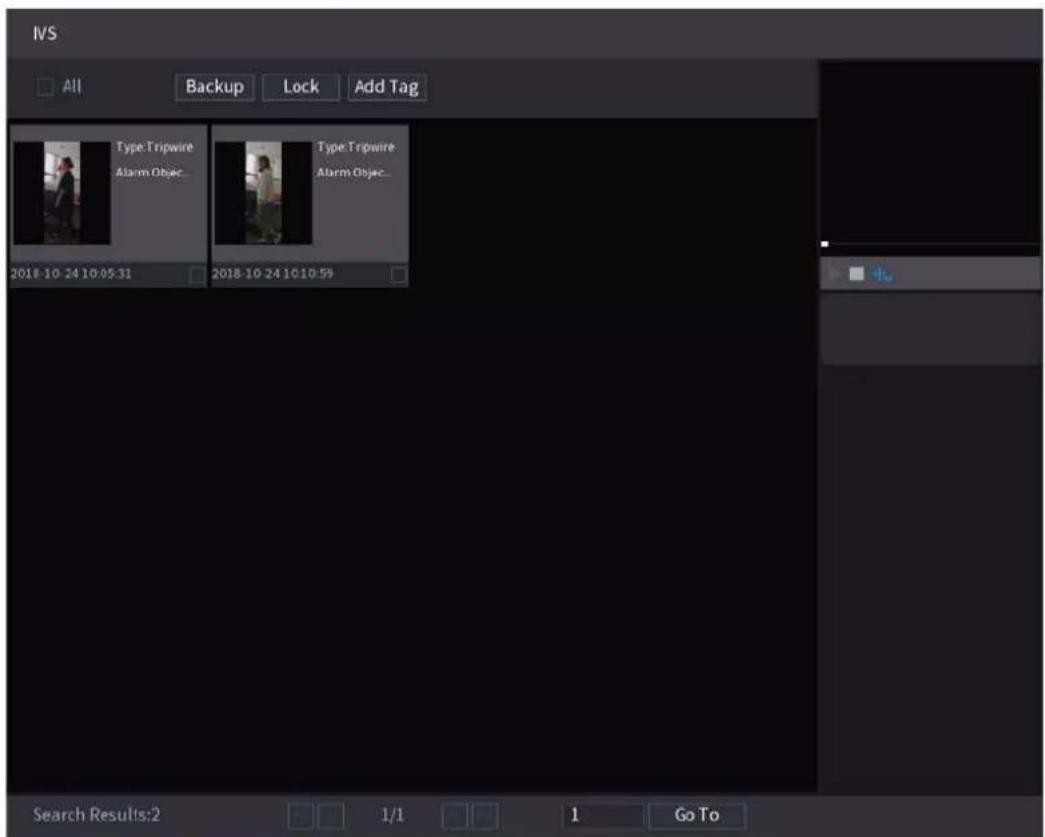This screenshot has height=837, width=1045.
Task: Click the IVS title text
Action: click(45, 33)
